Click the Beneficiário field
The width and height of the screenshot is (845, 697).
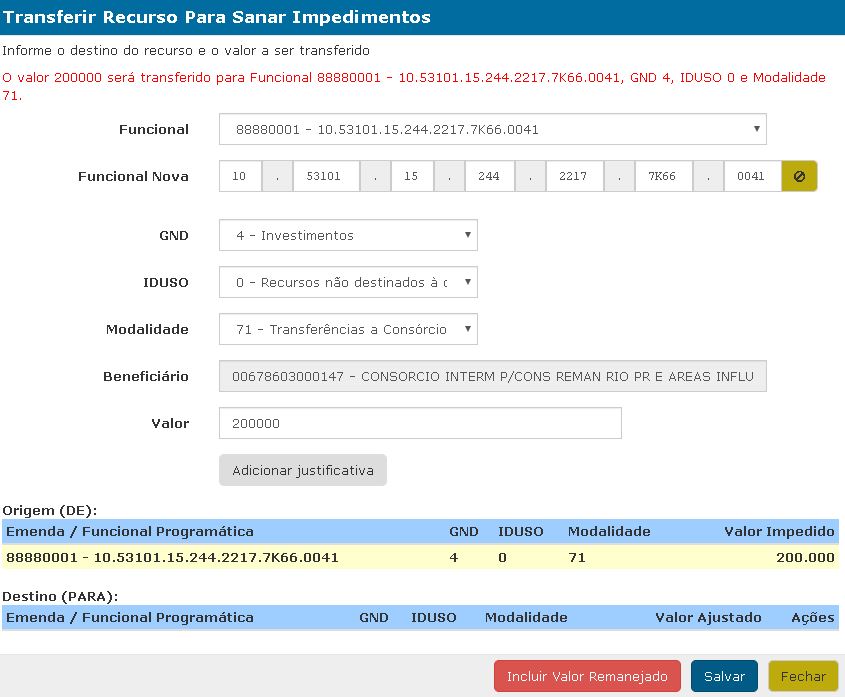[x=492, y=376]
